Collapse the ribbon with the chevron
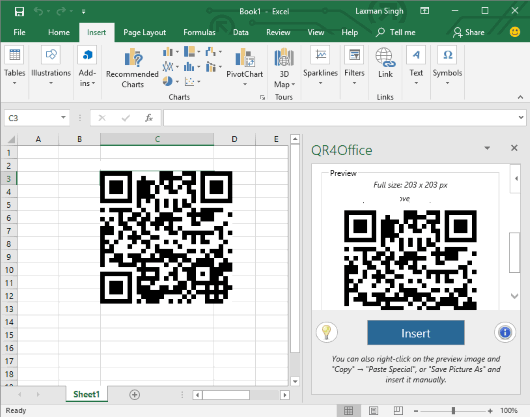Viewport: 530px width, 417px height. tap(520, 97)
